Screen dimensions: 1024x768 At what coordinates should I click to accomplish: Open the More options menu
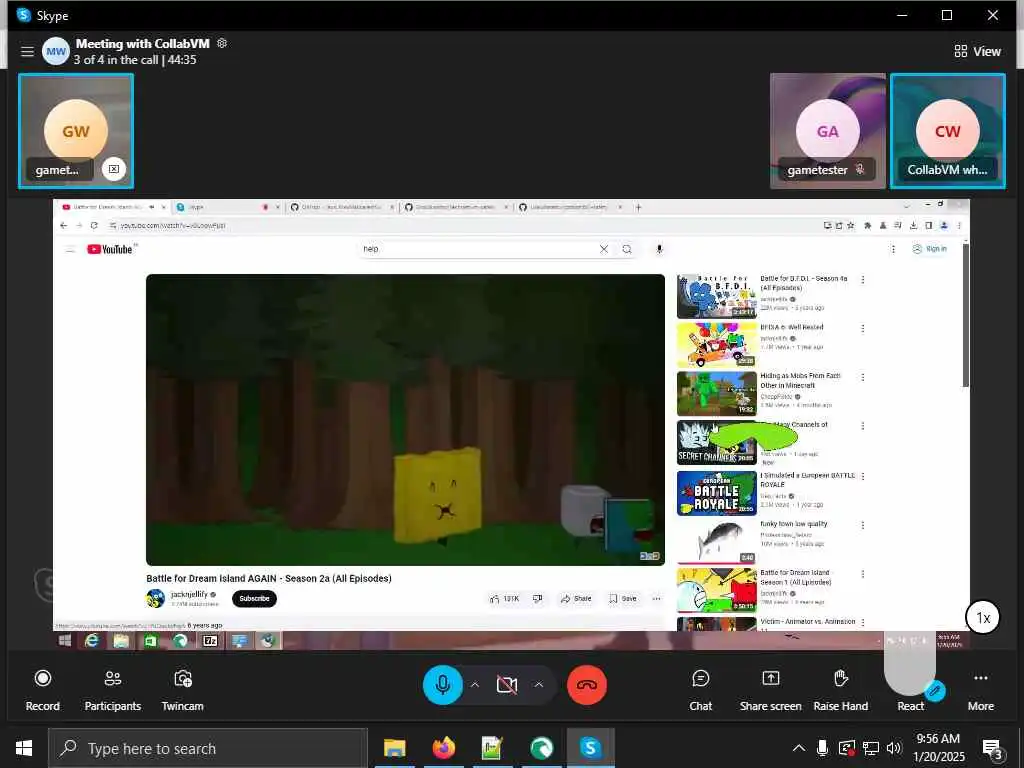pyautogui.click(x=980, y=689)
